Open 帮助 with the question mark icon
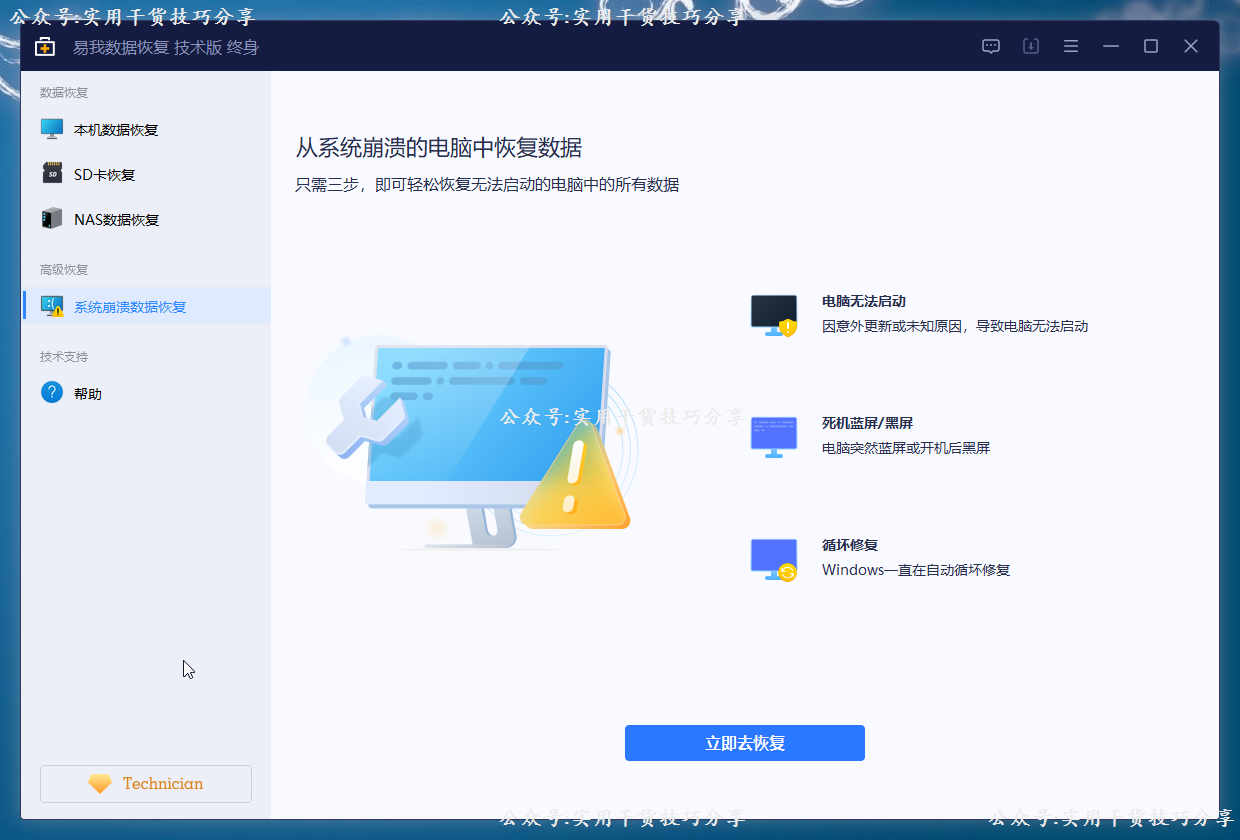Screen dimensions: 1240x840 click(x=52, y=392)
